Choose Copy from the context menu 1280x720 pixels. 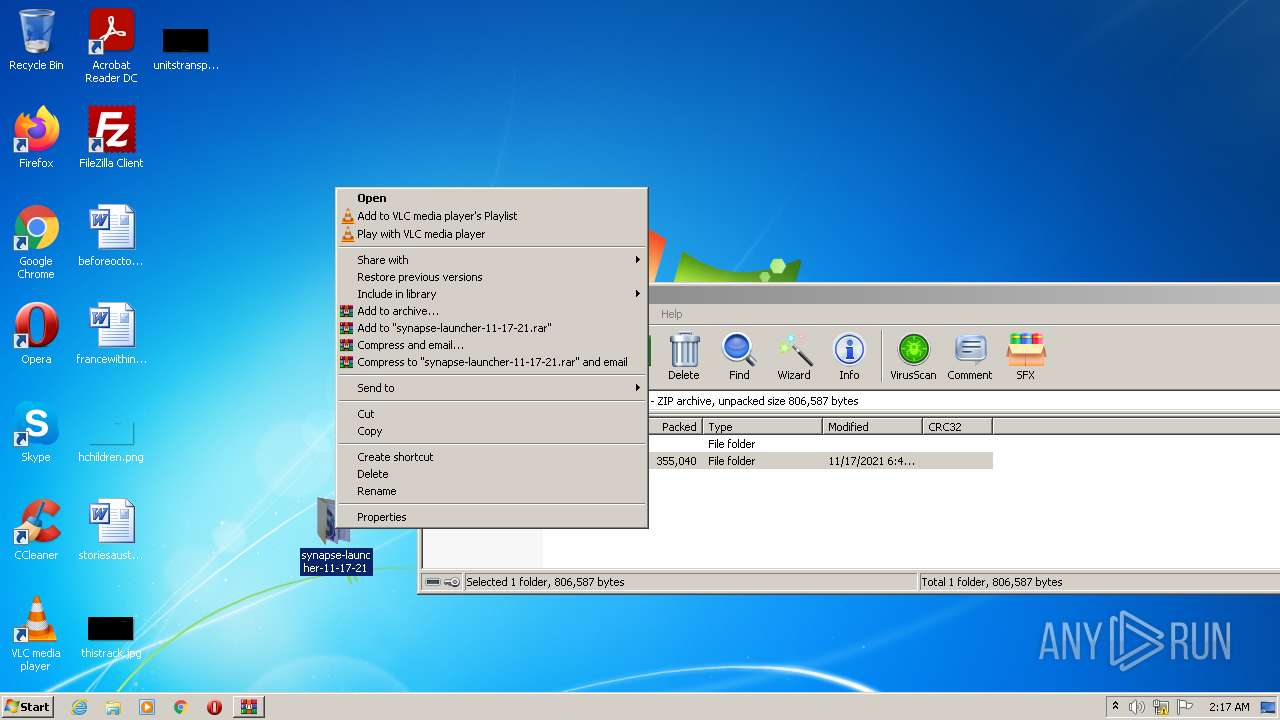(492, 431)
